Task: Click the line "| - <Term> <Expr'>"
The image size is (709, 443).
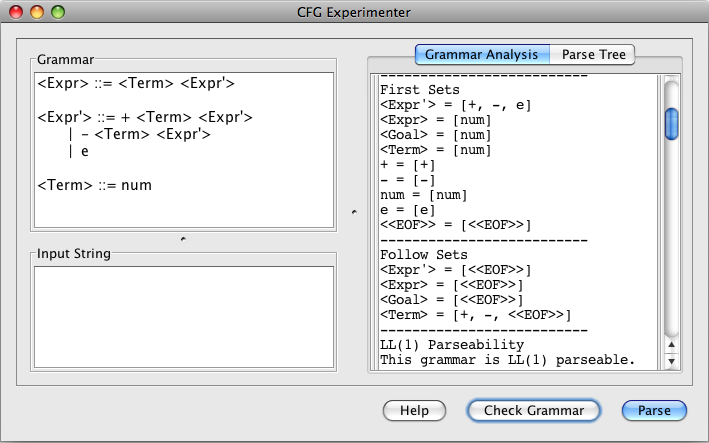Action: 140,134
